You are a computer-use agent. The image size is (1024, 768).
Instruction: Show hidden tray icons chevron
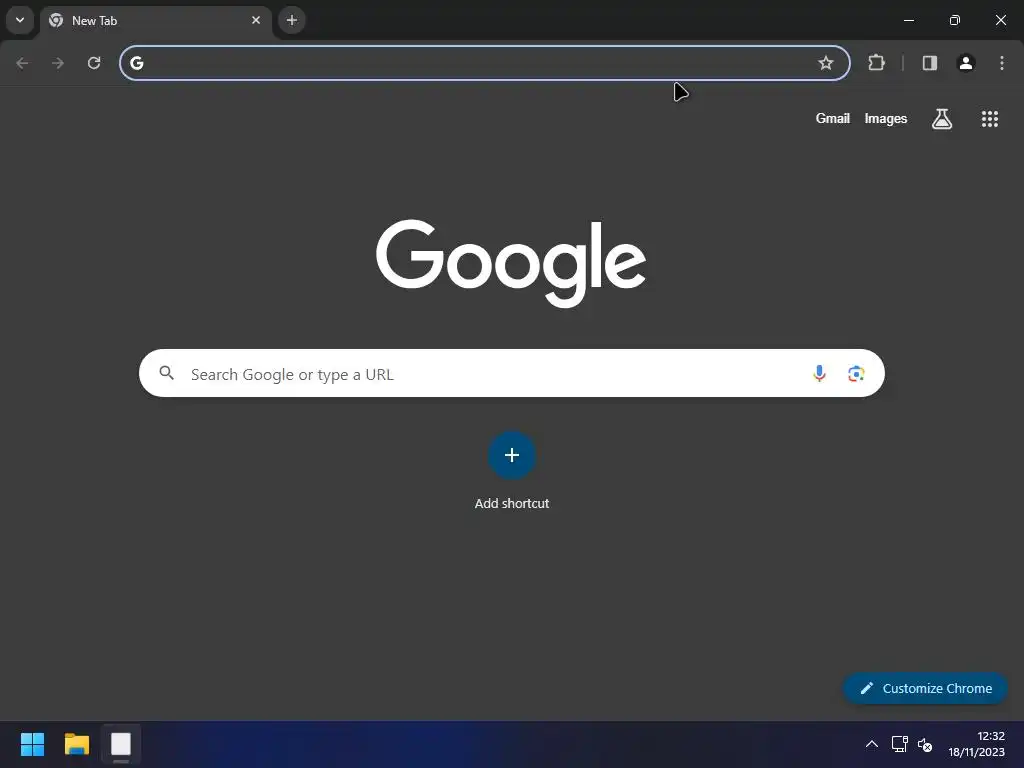click(x=872, y=744)
